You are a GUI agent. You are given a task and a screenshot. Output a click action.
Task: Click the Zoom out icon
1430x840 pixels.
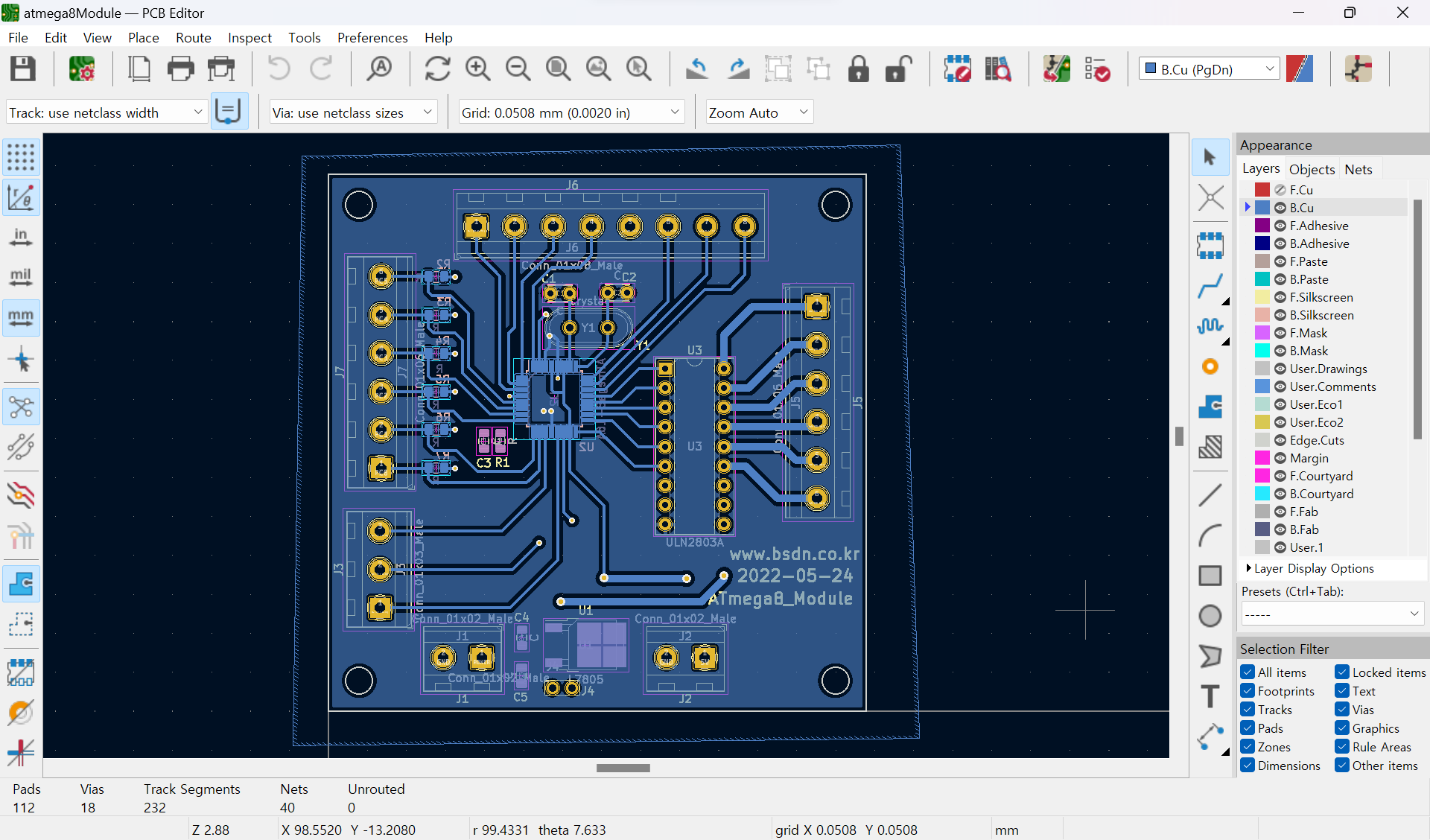point(518,69)
